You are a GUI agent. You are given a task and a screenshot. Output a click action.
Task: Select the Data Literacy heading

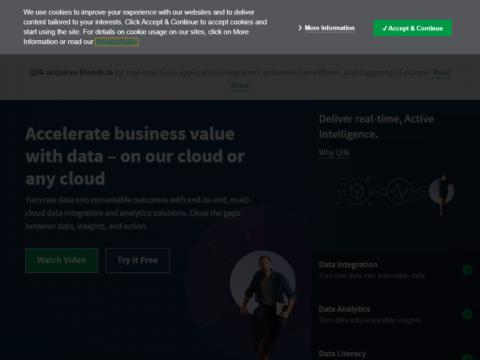click(342, 354)
